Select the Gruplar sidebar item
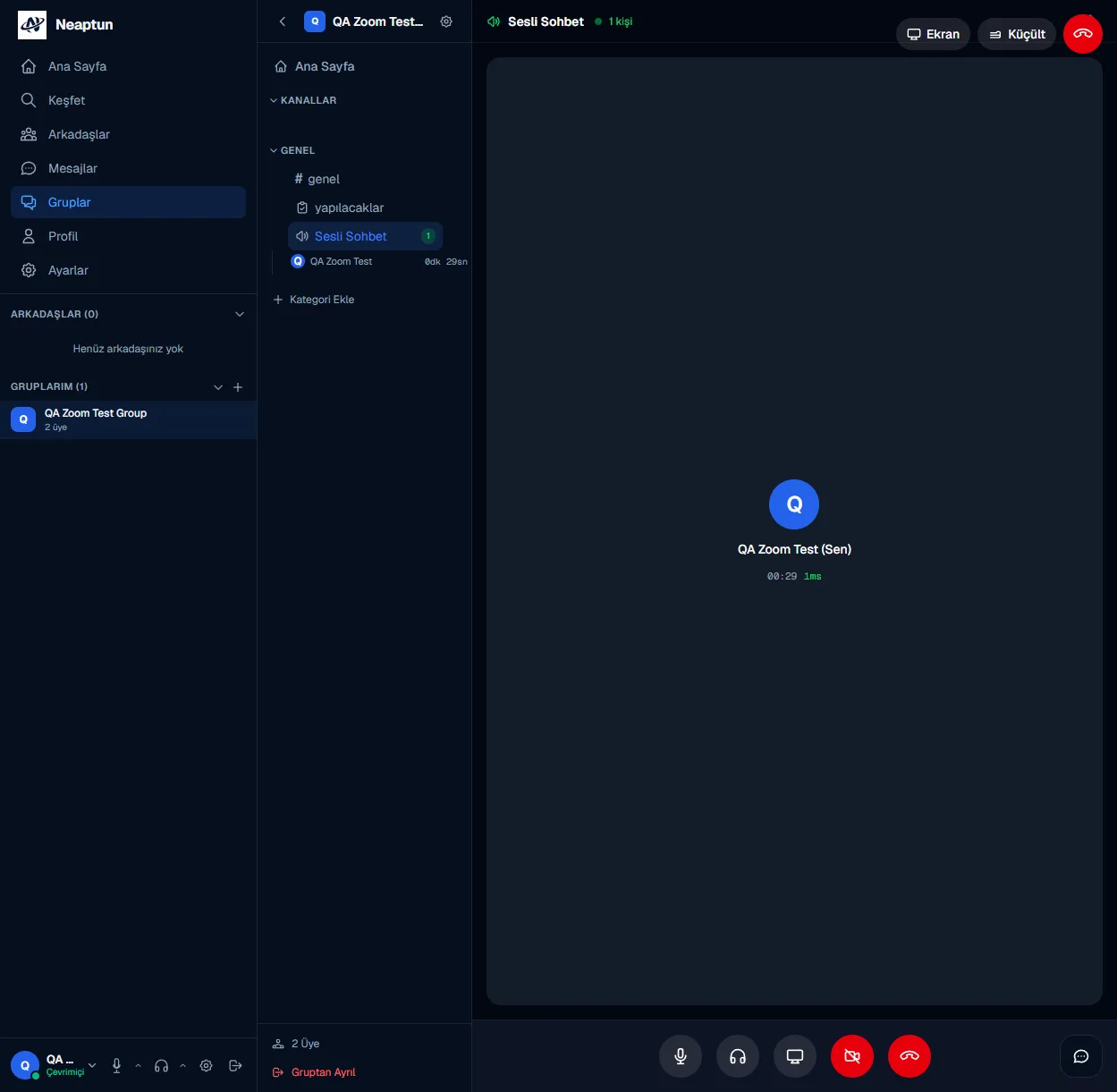 click(128, 202)
